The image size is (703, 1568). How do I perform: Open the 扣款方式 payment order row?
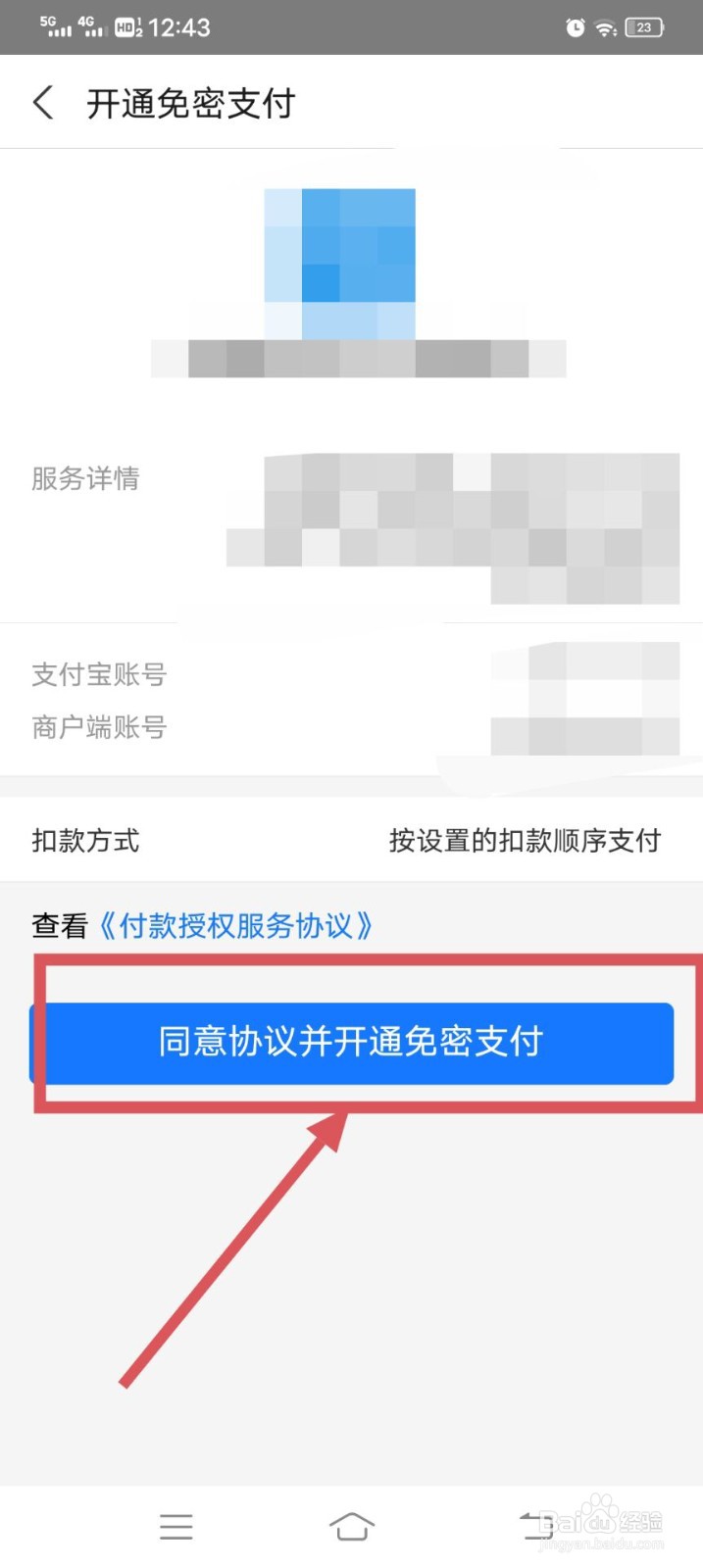click(x=351, y=841)
